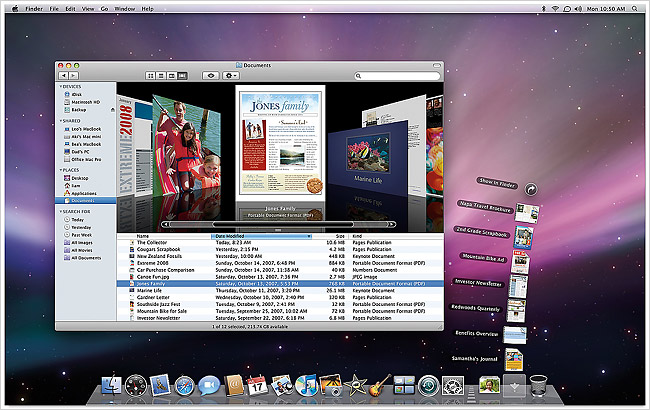
Task: Open GarageBand guitar icon in Dock
Action: point(380,385)
